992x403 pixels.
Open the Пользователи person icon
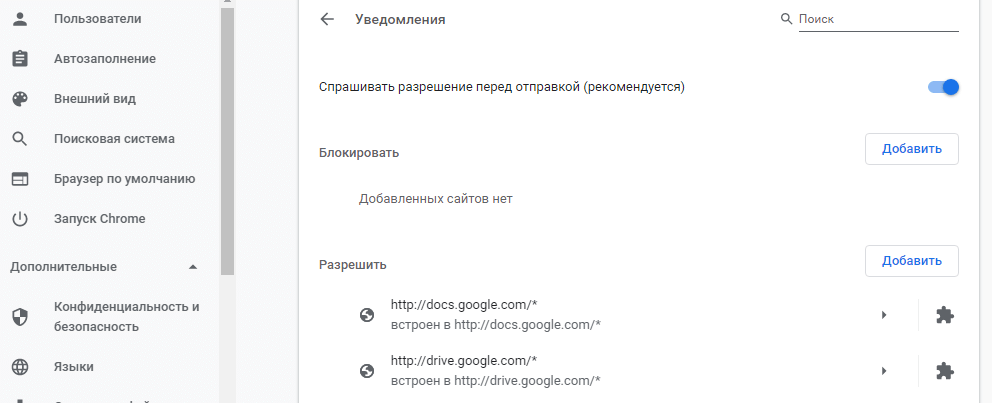coord(20,19)
